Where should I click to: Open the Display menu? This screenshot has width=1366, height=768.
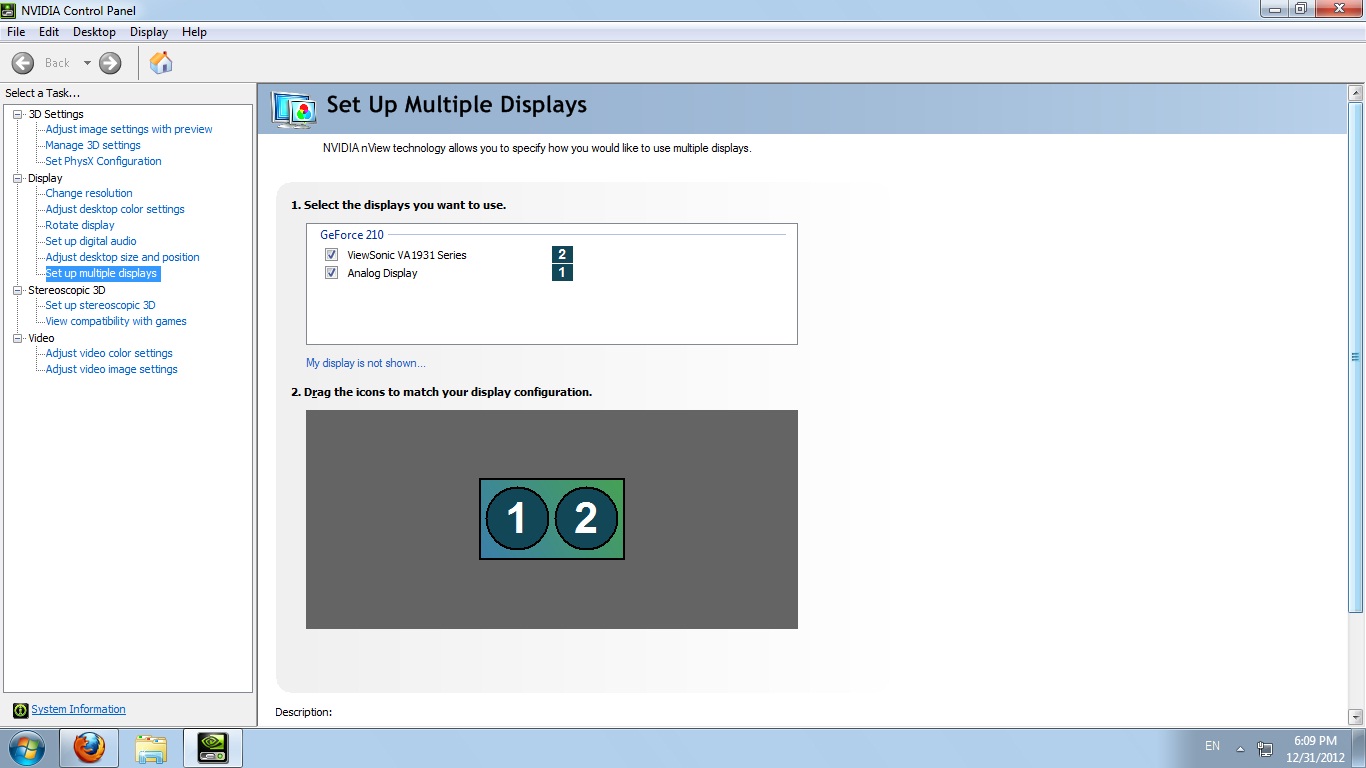tap(149, 32)
